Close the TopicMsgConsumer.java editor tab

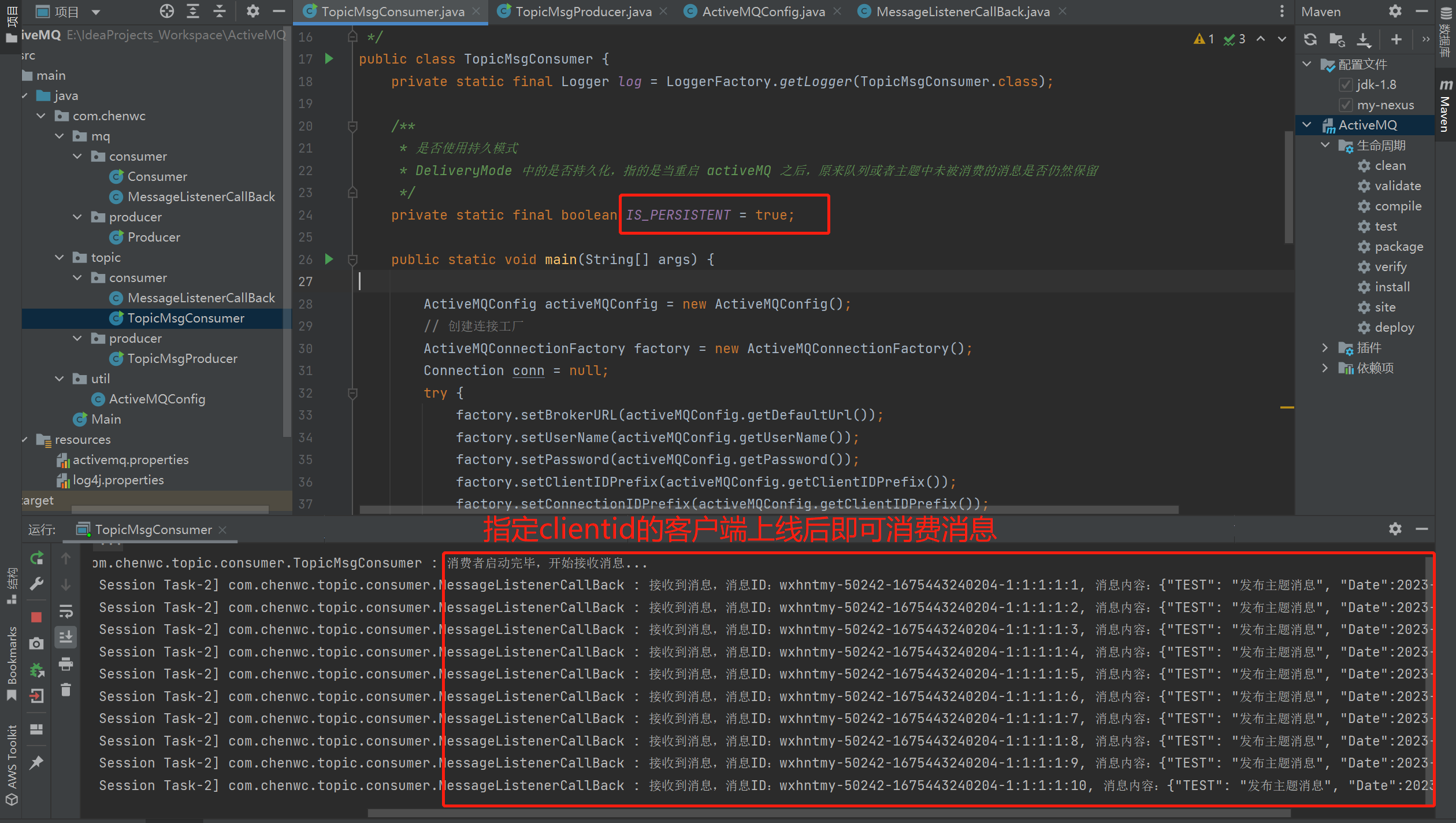(x=476, y=11)
